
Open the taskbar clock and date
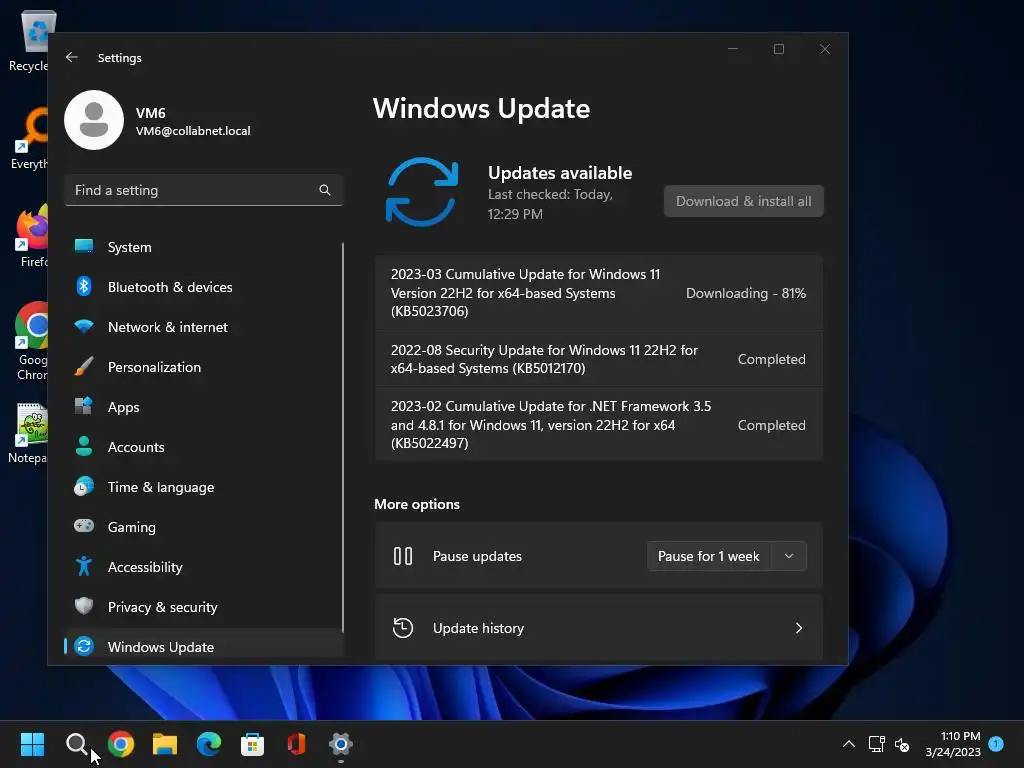pos(953,744)
